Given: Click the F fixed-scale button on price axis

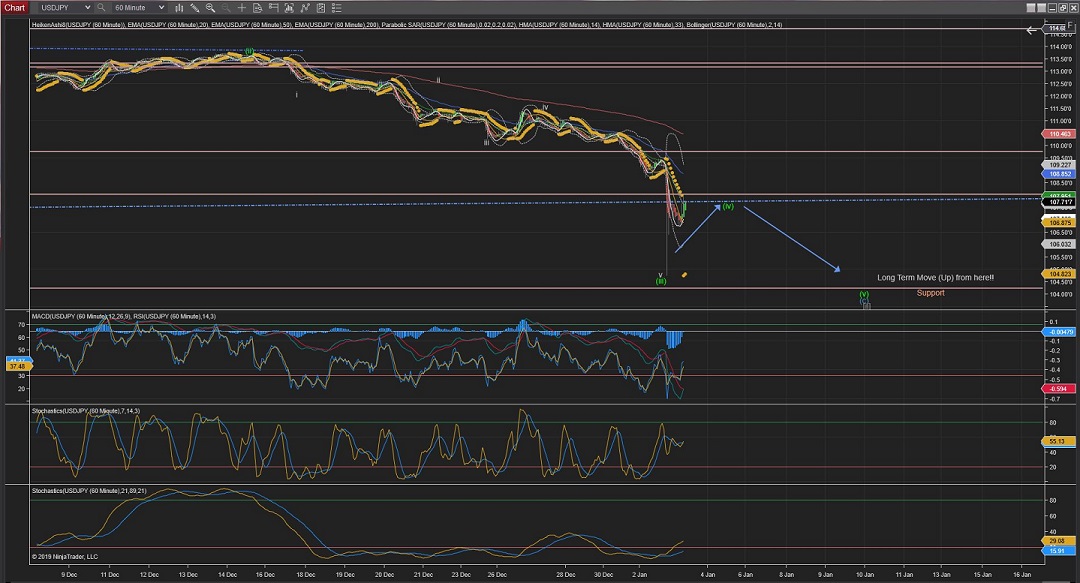Looking at the screenshot, I should pyautogui.click(x=1070, y=25).
